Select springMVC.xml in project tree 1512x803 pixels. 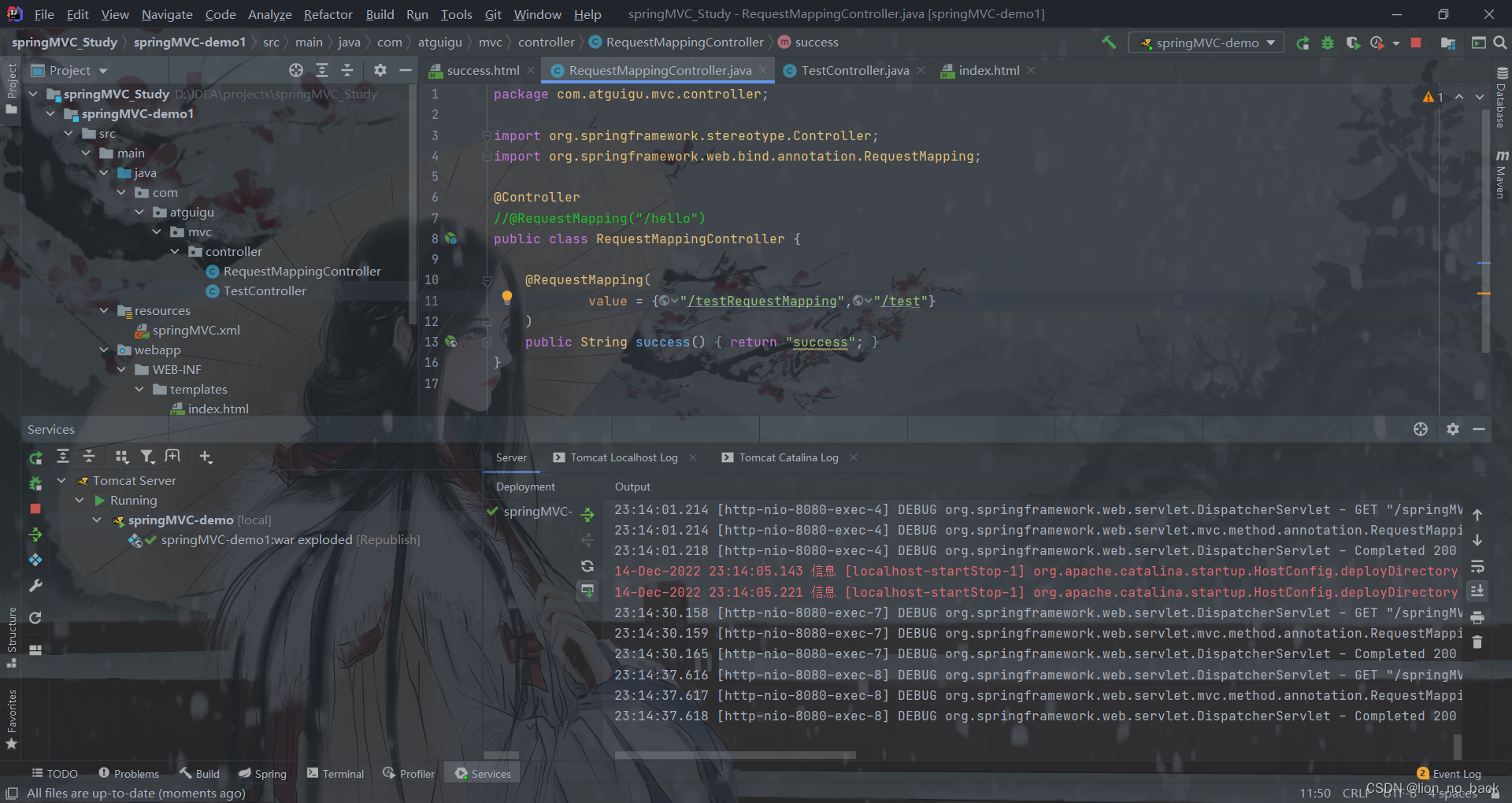[196, 331]
